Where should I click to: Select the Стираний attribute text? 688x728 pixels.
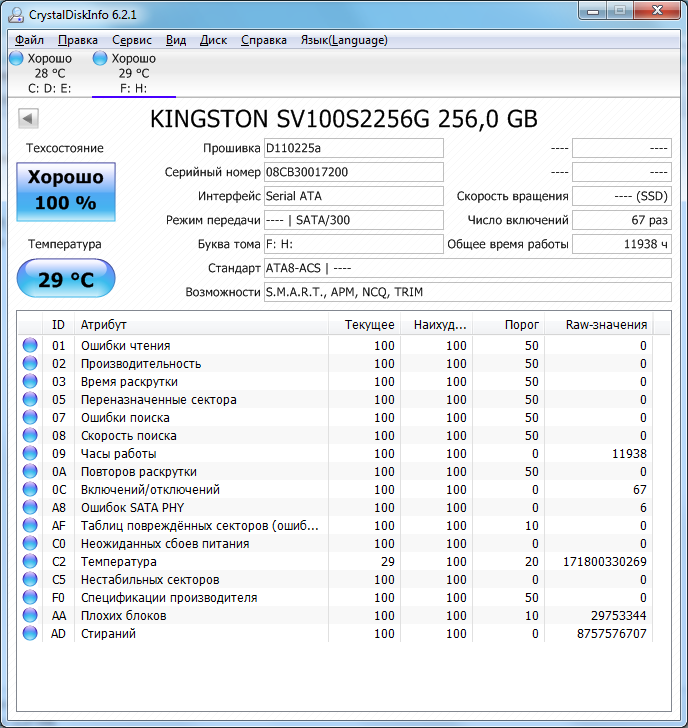coord(108,634)
